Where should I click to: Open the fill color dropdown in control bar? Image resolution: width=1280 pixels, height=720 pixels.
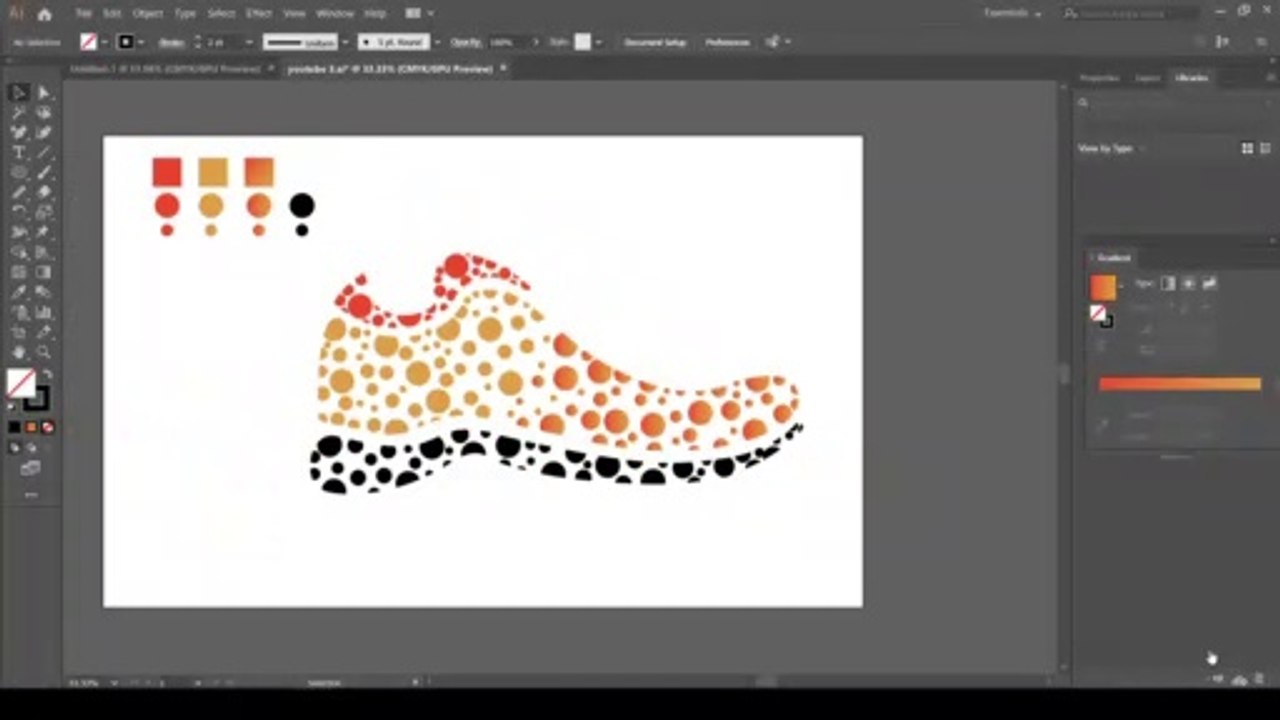tap(104, 42)
